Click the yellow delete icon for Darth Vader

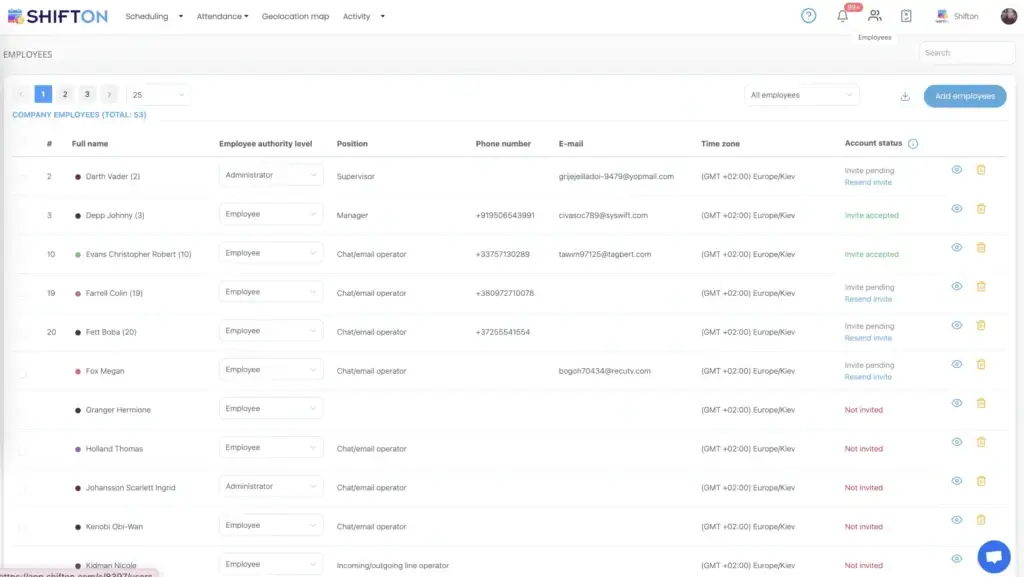(x=981, y=170)
